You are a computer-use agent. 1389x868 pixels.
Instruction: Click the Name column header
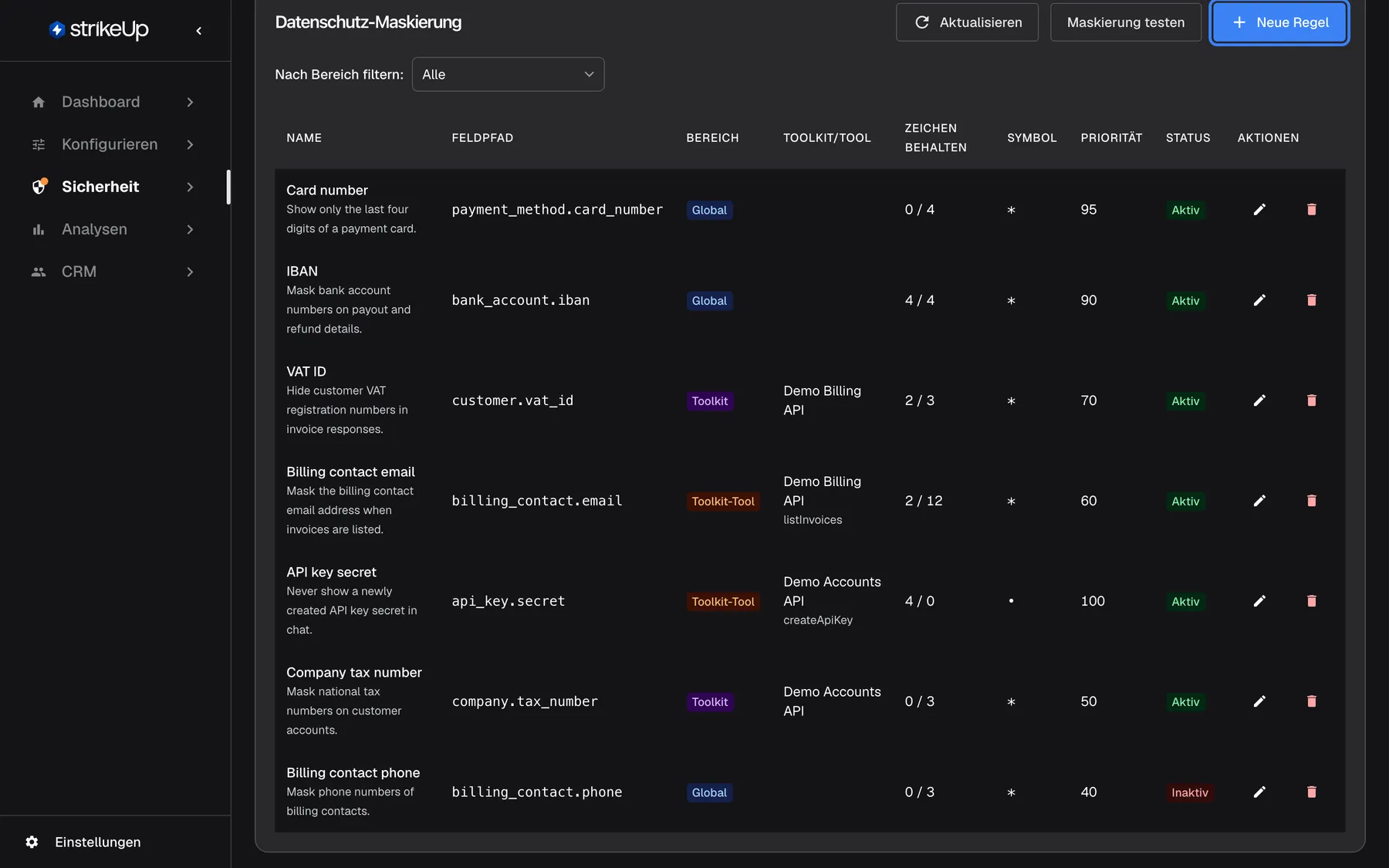point(304,137)
